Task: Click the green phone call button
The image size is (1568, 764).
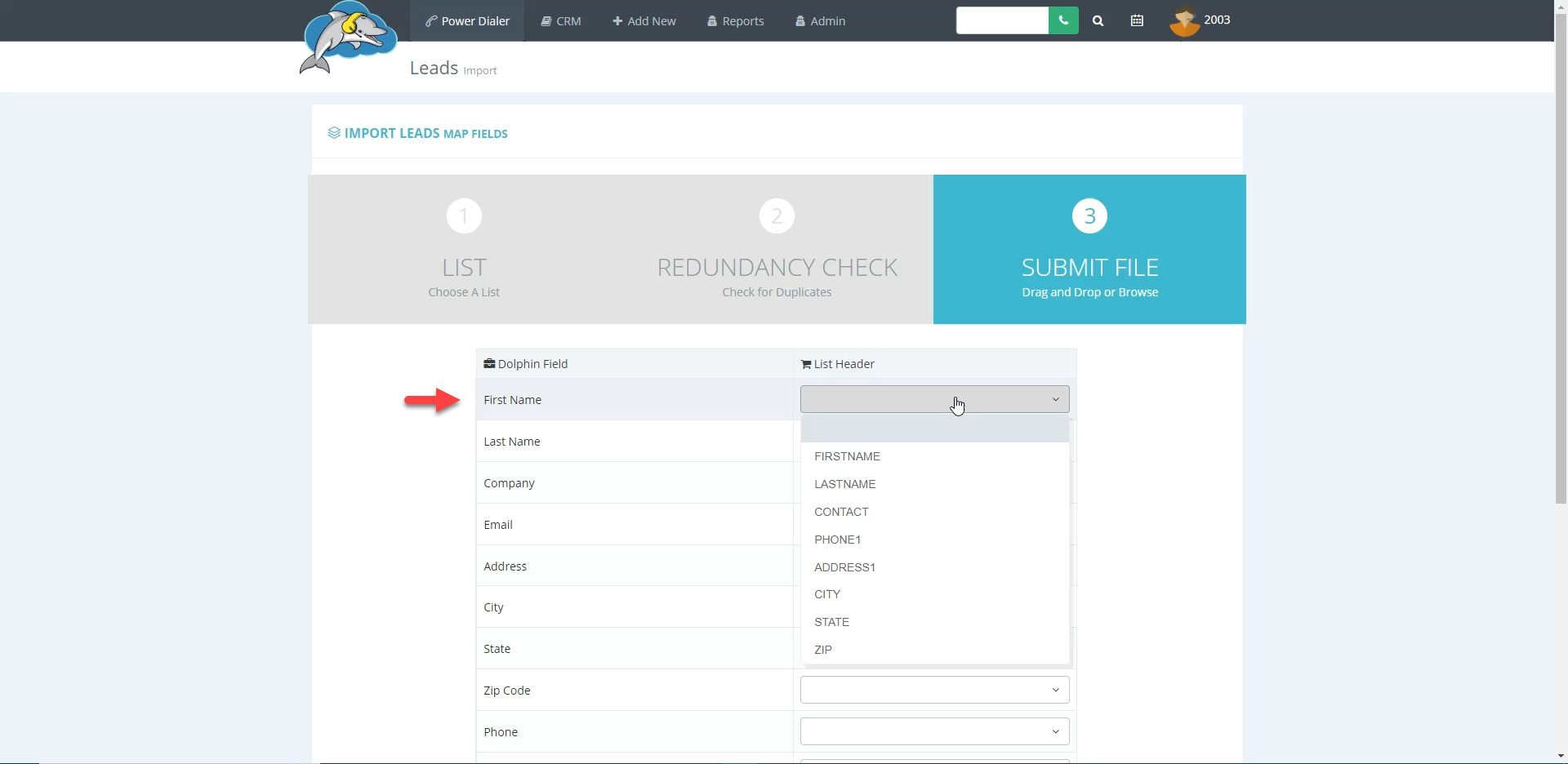Action: [1063, 20]
